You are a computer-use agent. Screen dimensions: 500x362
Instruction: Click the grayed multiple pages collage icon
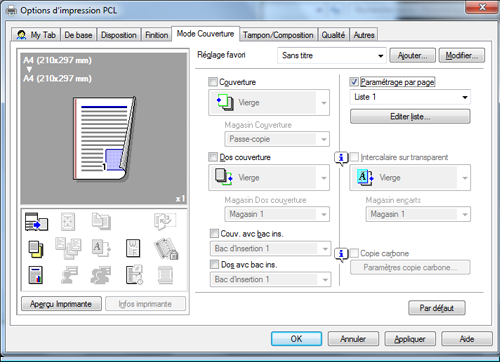coord(68,248)
